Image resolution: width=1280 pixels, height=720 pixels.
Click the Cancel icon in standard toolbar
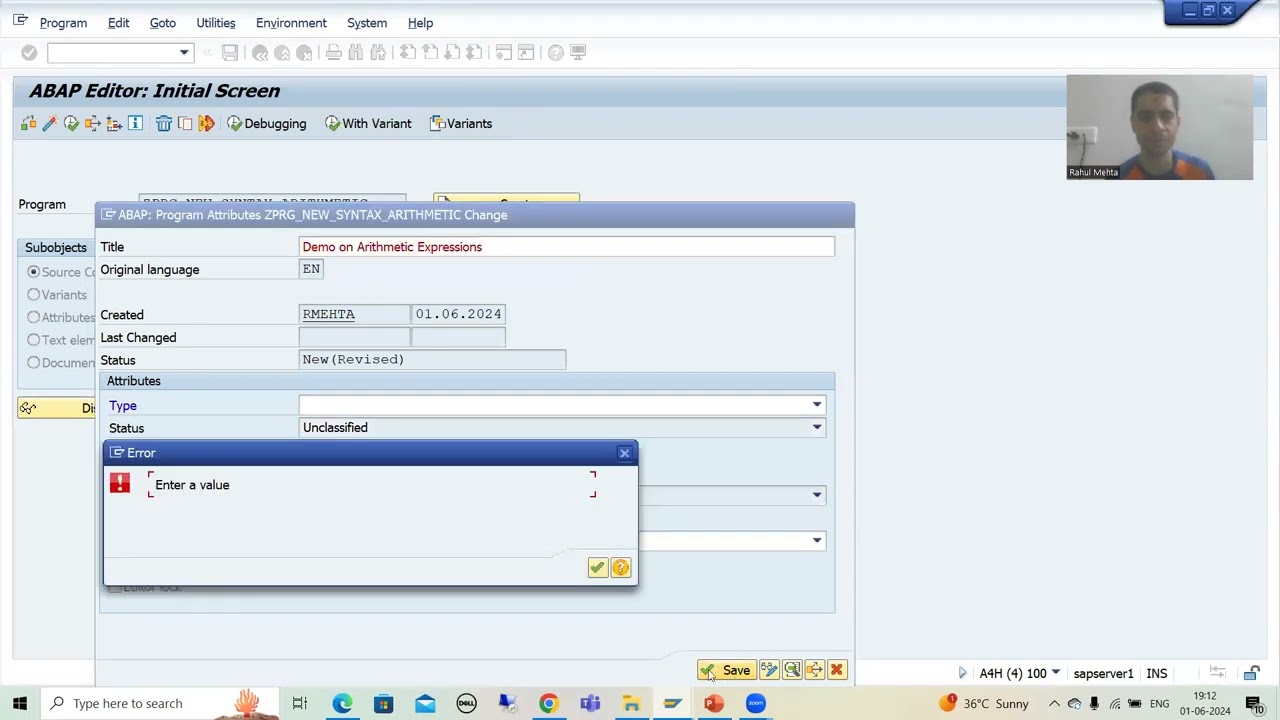(x=304, y=53)
